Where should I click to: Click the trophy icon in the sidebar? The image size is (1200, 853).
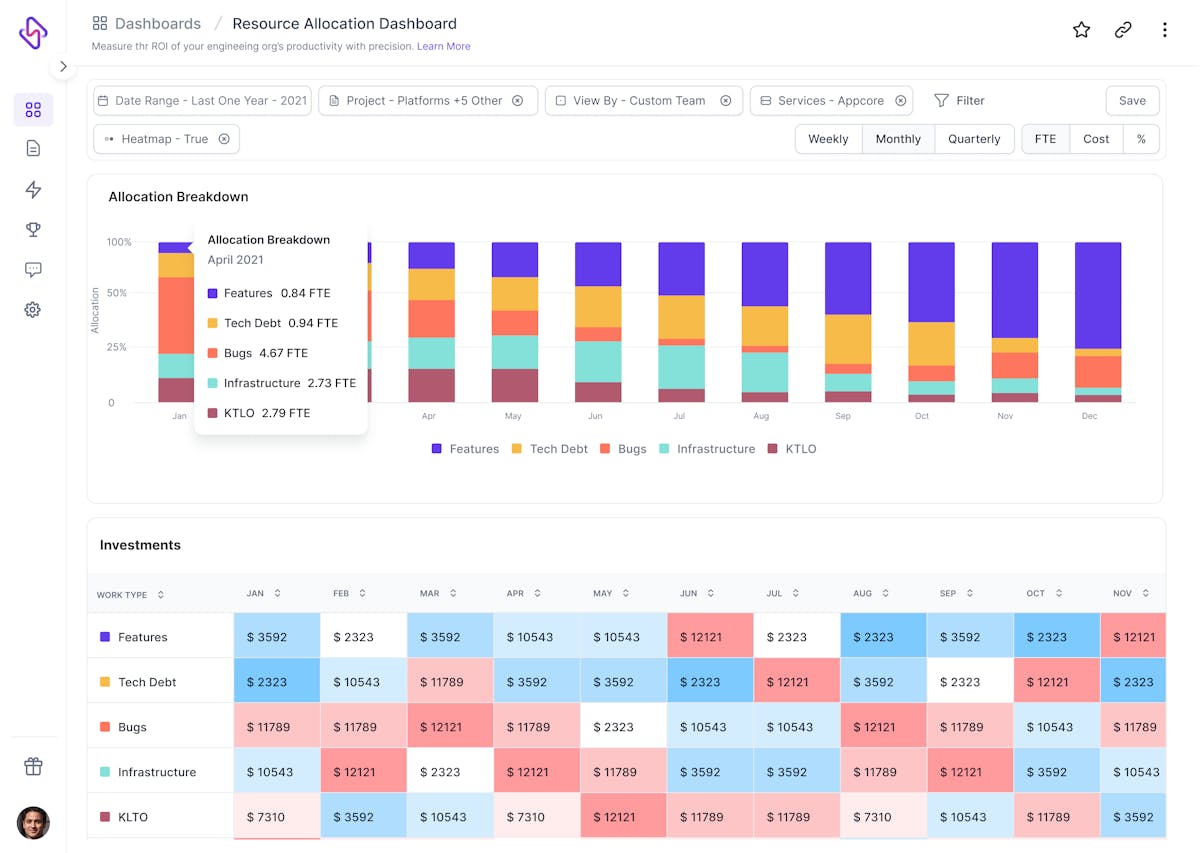pyautogui.click(x=33, y=229)
